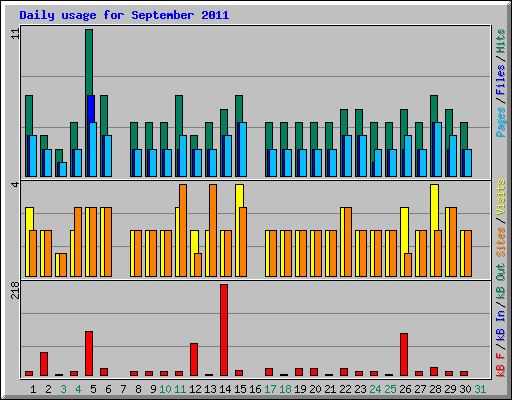Select the 'kB In' legend label
Viewport: 512px width, 400px height.
501,324
